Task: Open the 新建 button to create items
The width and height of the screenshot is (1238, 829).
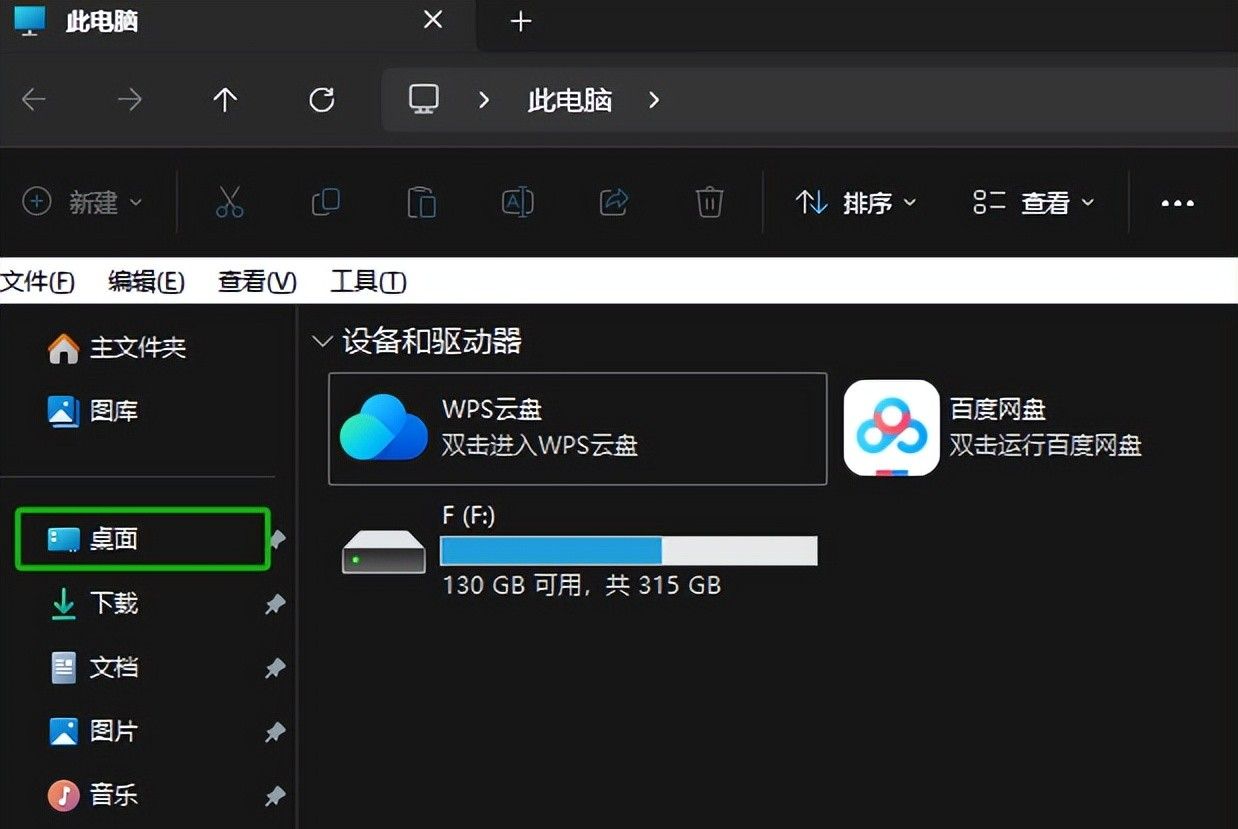Action: click(x=85, y=202)
